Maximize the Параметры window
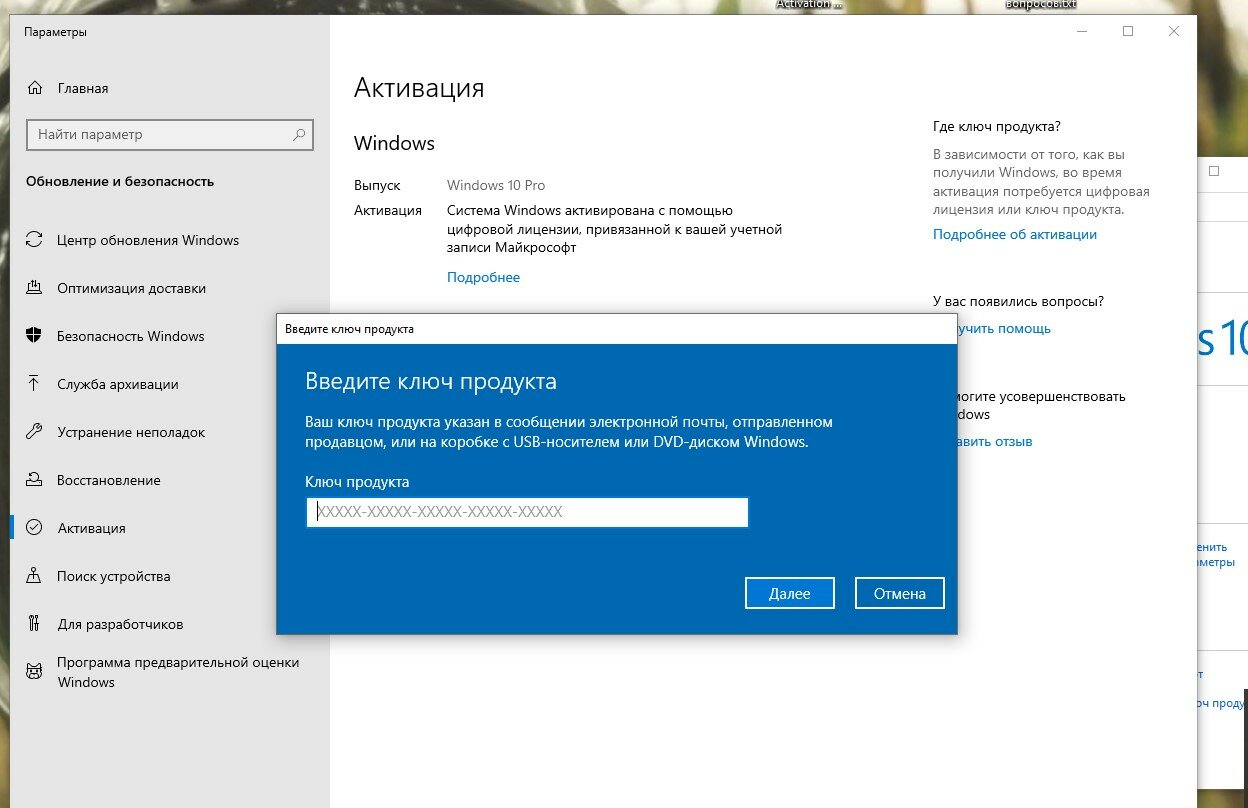The image size is (1248, 808). (x=1128, y=32)
